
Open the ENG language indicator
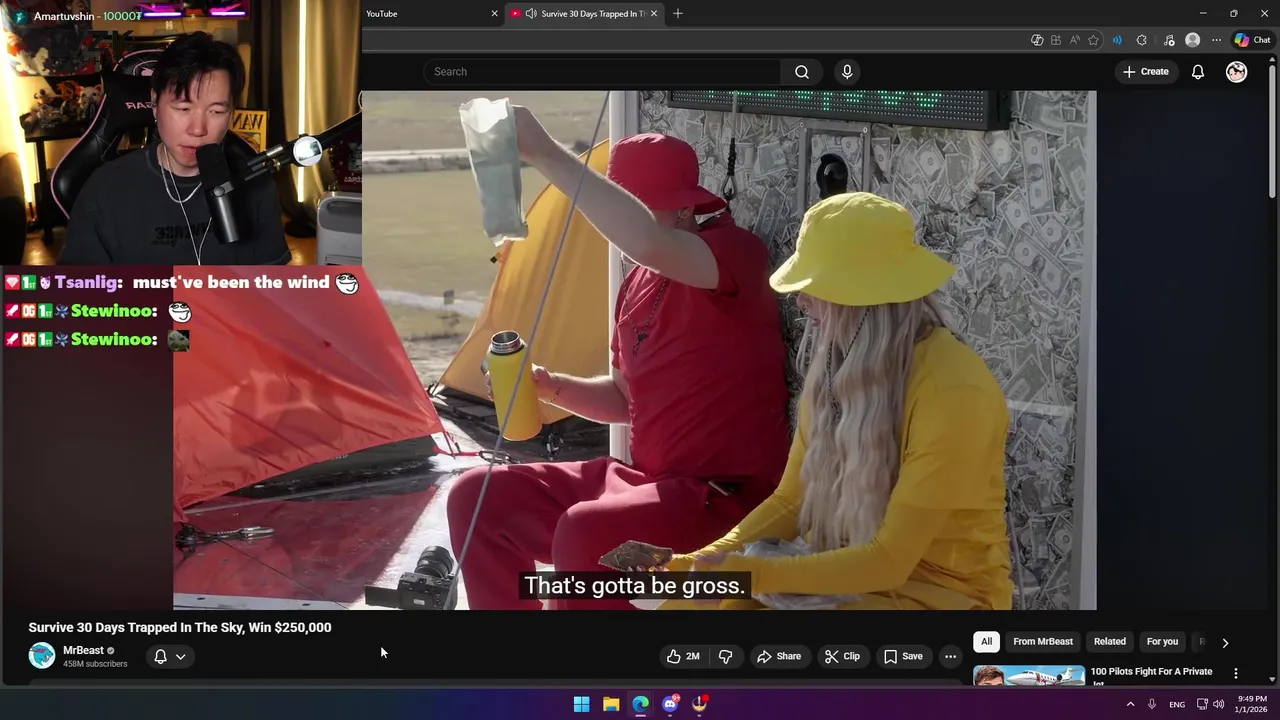(1177, 704)
